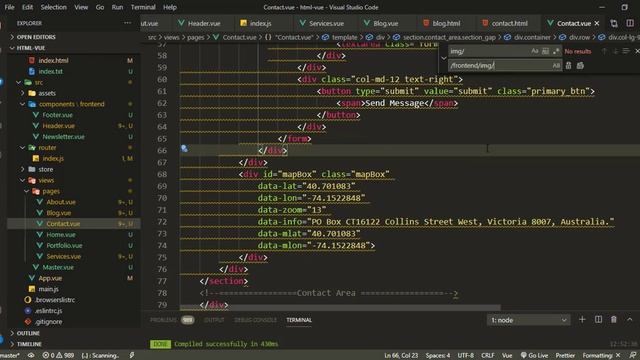This screenshot has width=640, height=360.
Task: Close the Contact.vue editor tab
Action: pyautogui.click(x=597, y=23)
